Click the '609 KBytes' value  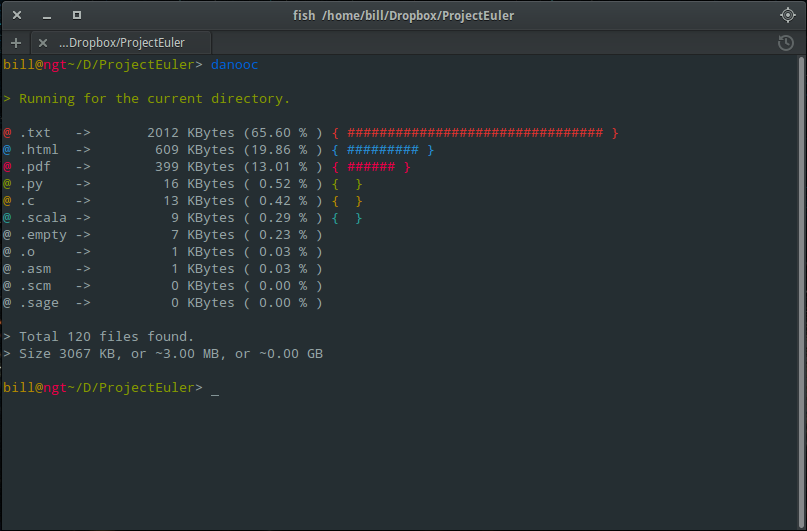(195, 150)
